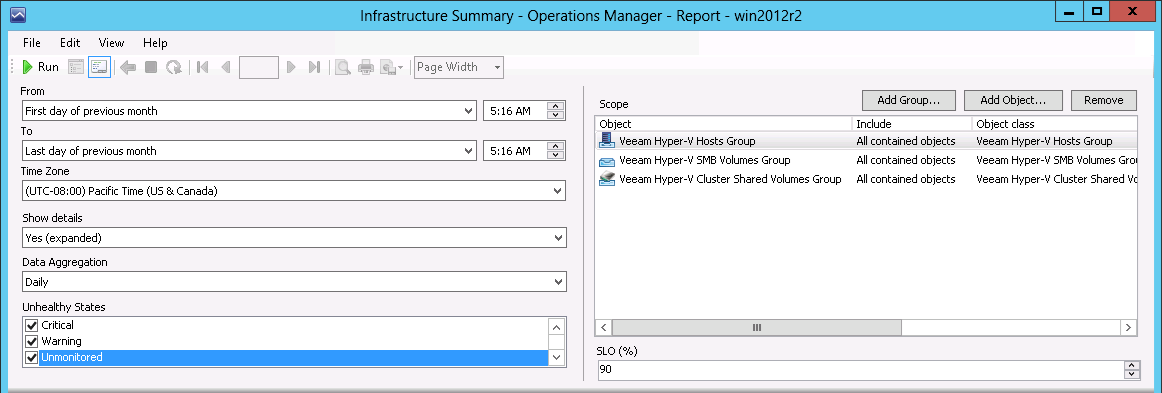Open the View menu
The image size is (1162, 393).
coord(111,43)
